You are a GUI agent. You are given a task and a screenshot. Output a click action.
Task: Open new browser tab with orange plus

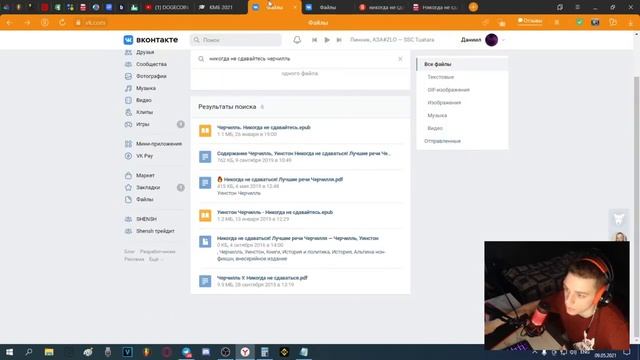point(473,7)
